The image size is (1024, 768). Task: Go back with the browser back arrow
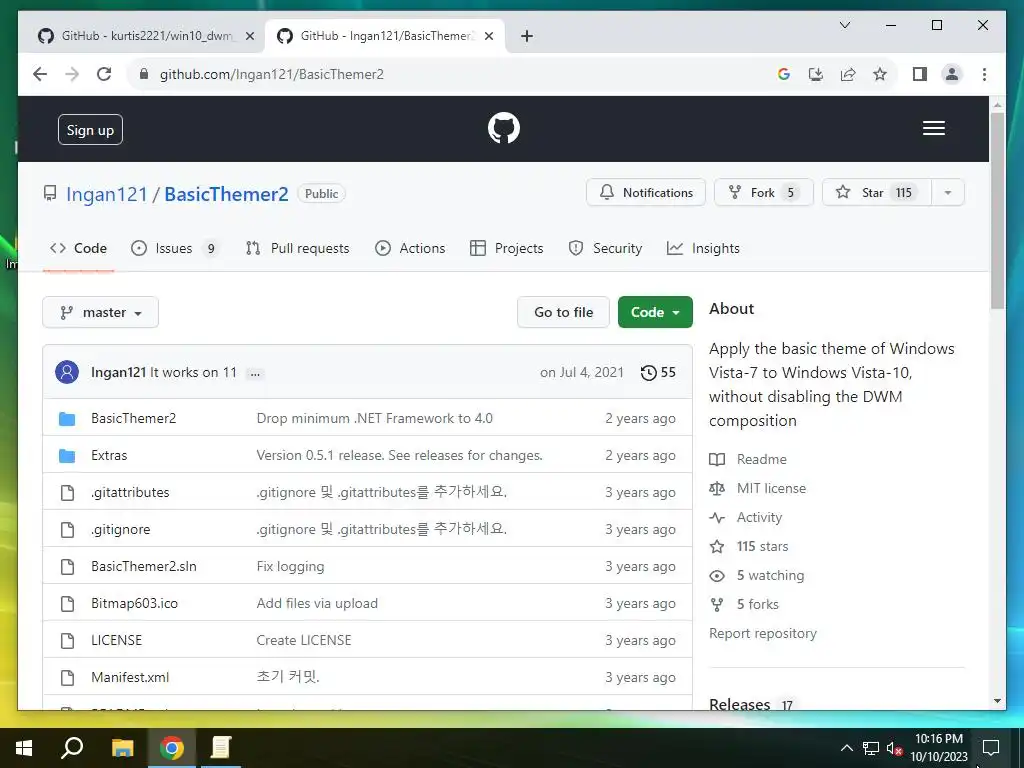[x=40, y=74]
